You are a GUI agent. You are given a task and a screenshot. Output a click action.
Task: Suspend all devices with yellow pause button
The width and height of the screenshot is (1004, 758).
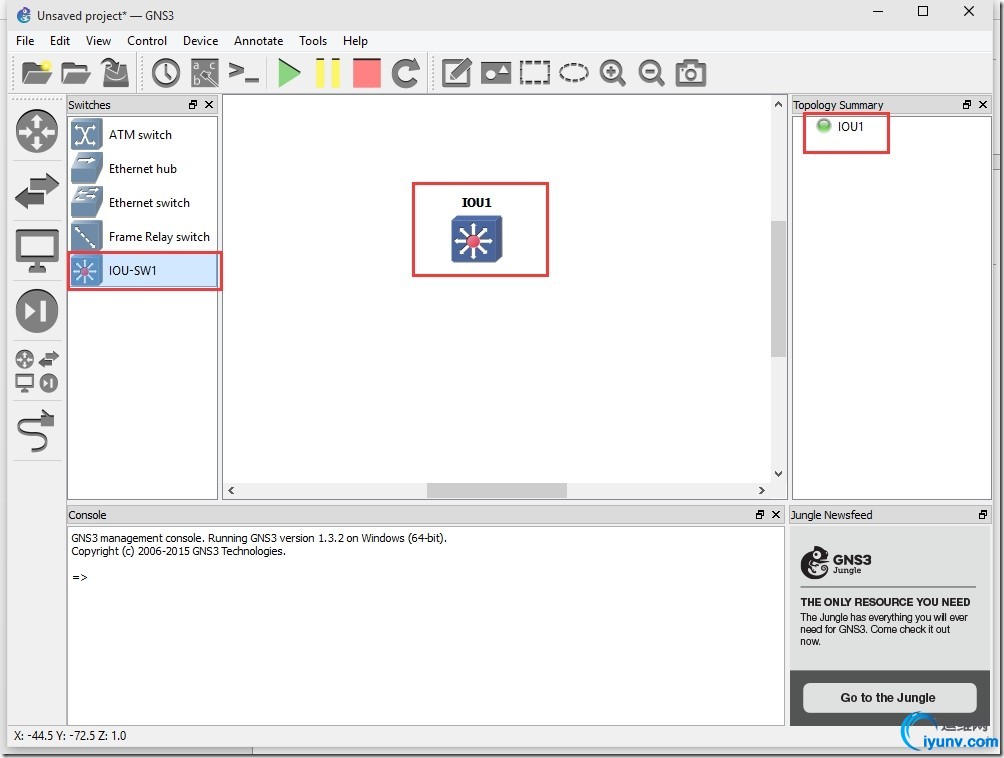328,72
